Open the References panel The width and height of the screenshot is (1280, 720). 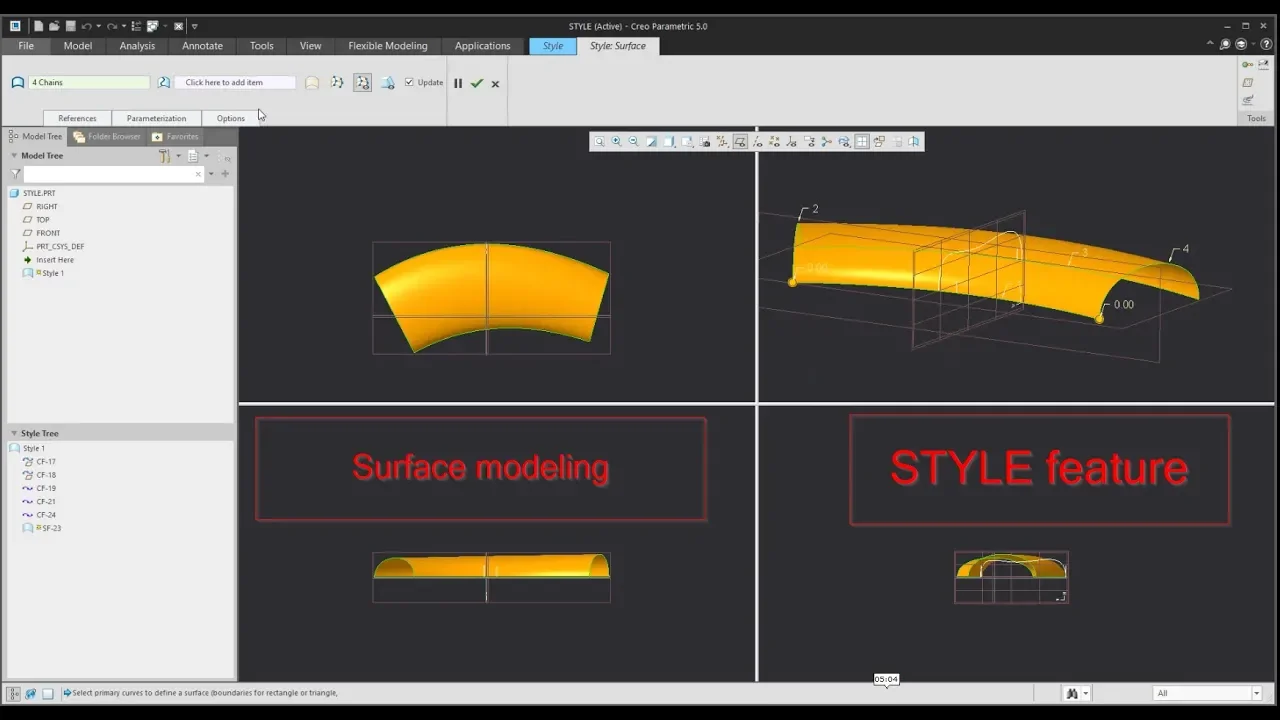pos(77,118)
